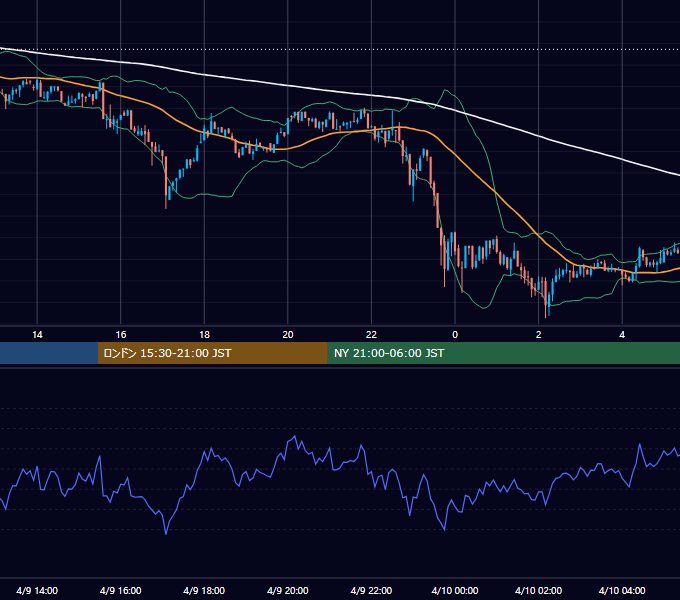This screenshot has width=680, height=600.
Task: Click the '4/9 14:00' label on indicator axis
Action: 37,590
